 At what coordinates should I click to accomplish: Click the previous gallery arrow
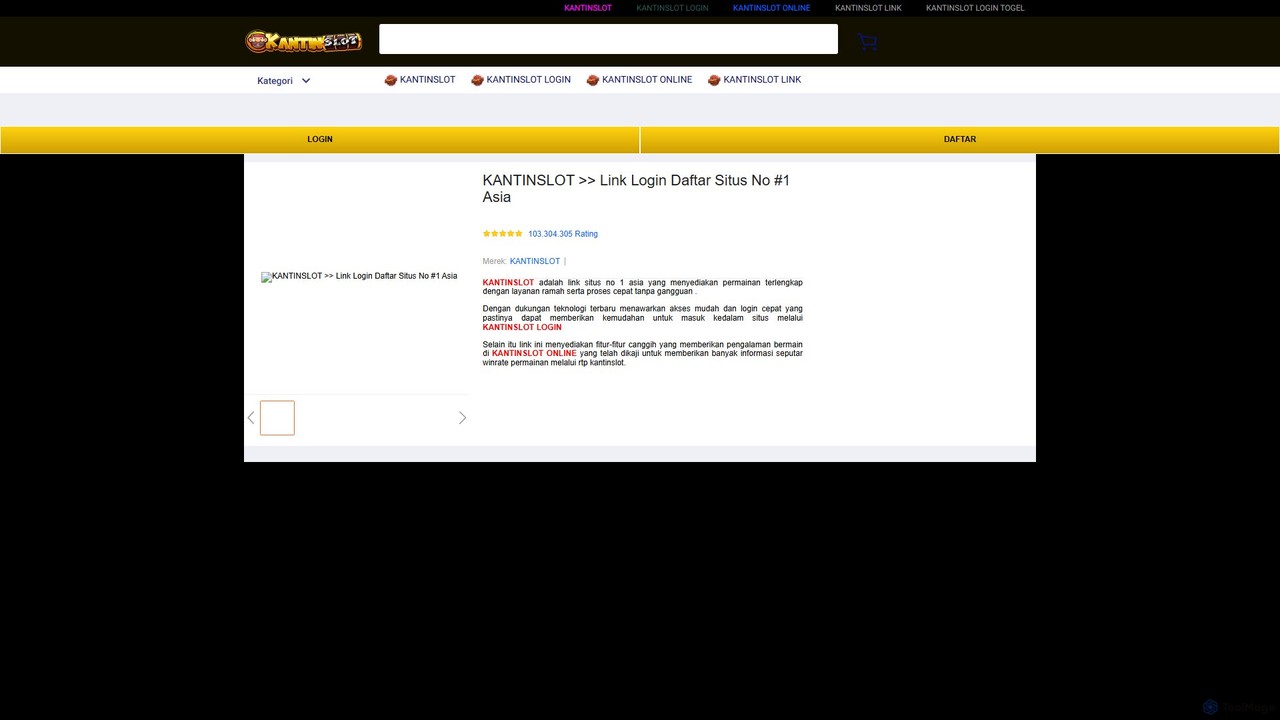[251, 418]
